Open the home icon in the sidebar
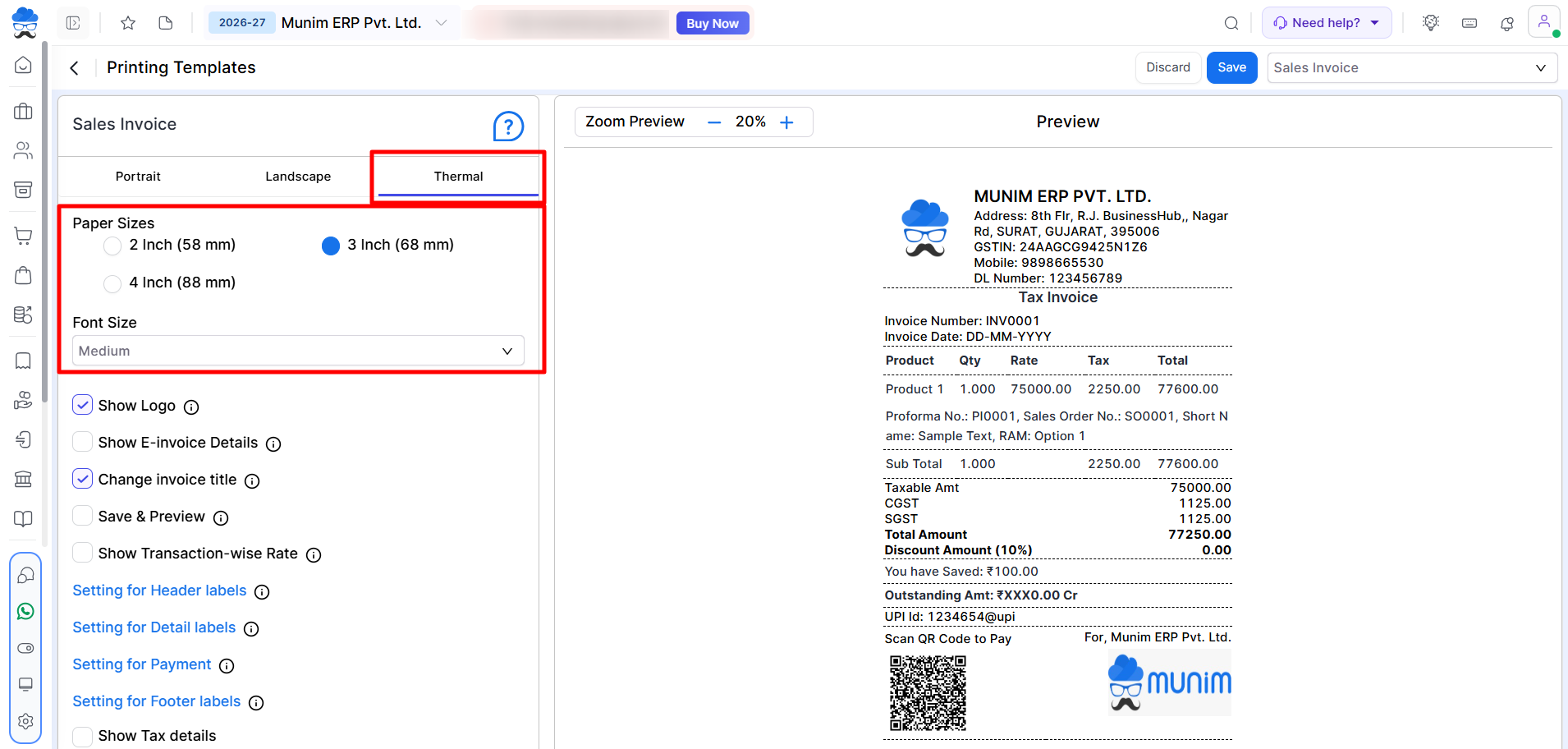This screenshot has width=1568, height=749. click(24, 65)
